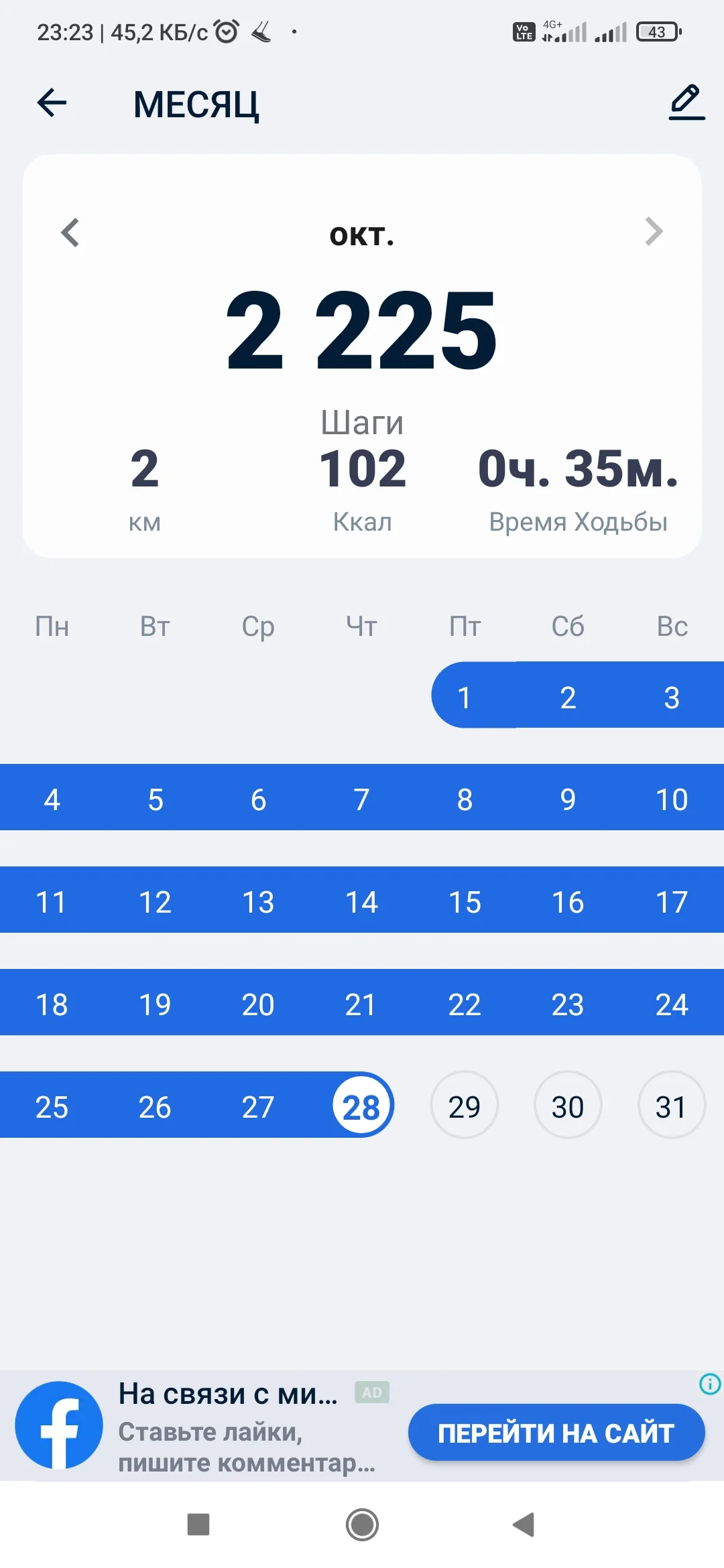Tap the back arrow icon

(52, 103)
